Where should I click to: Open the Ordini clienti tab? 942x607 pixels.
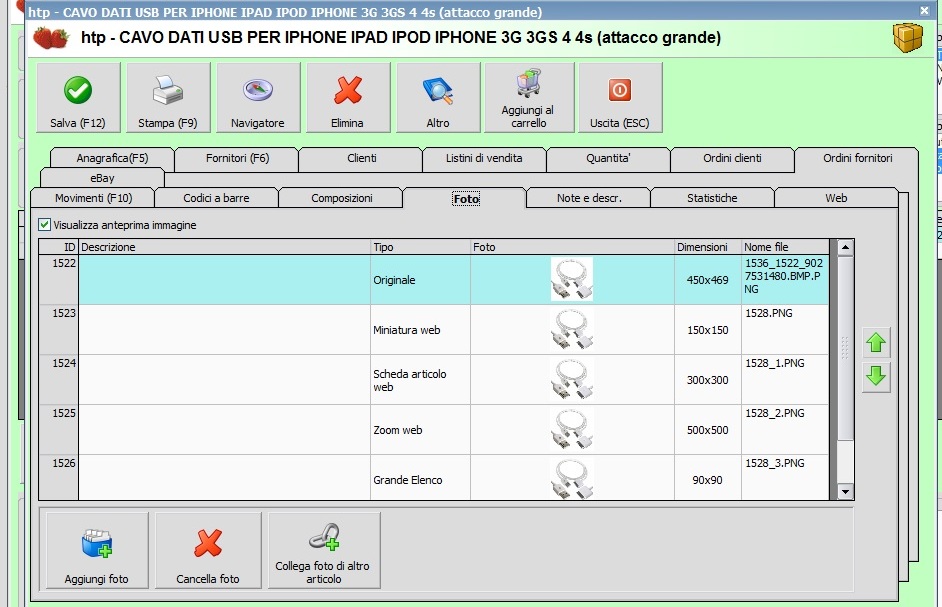tap(732, 158)
